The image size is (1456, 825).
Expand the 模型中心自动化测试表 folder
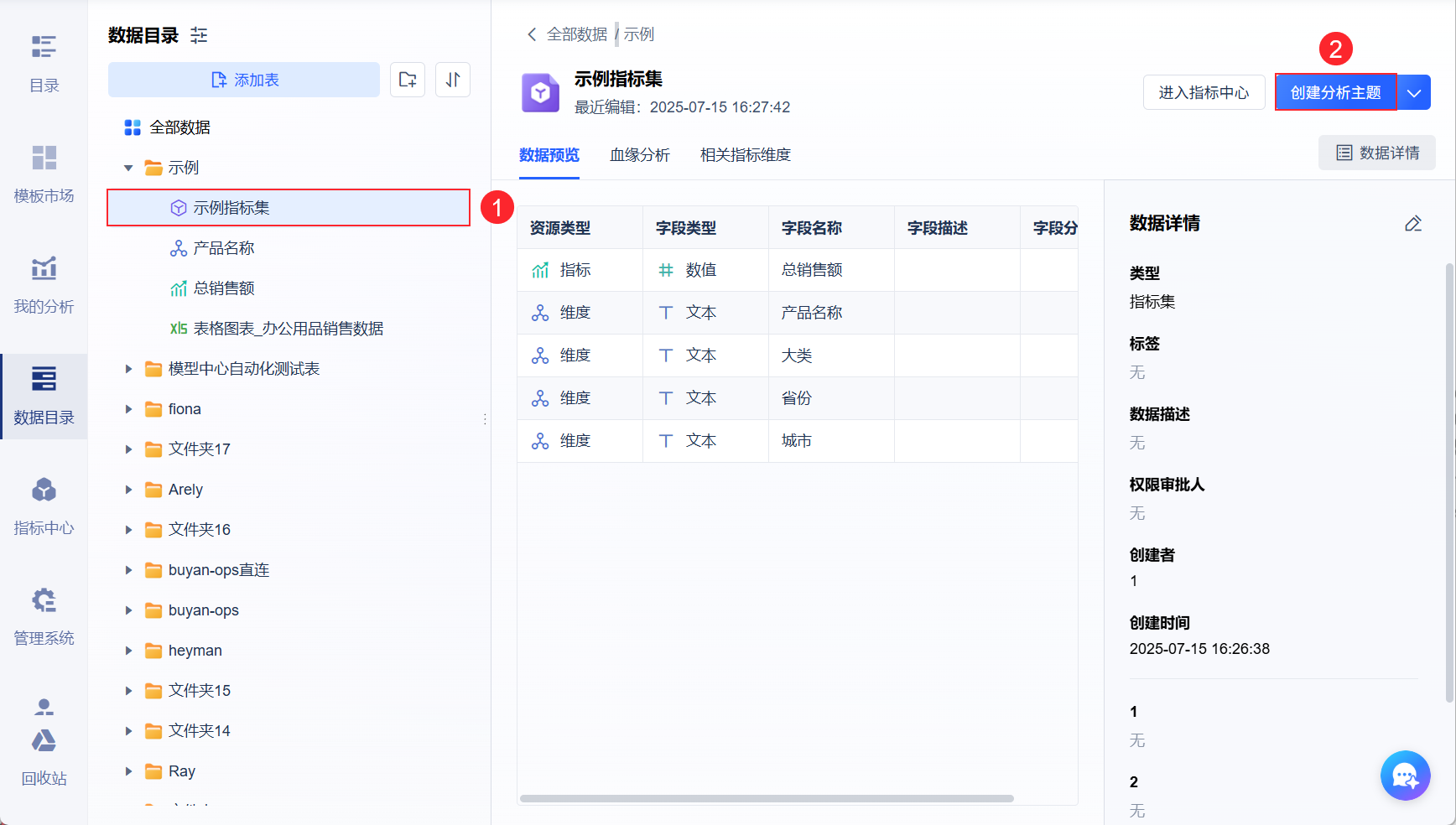pyautogui.click(x=128, y=369)
